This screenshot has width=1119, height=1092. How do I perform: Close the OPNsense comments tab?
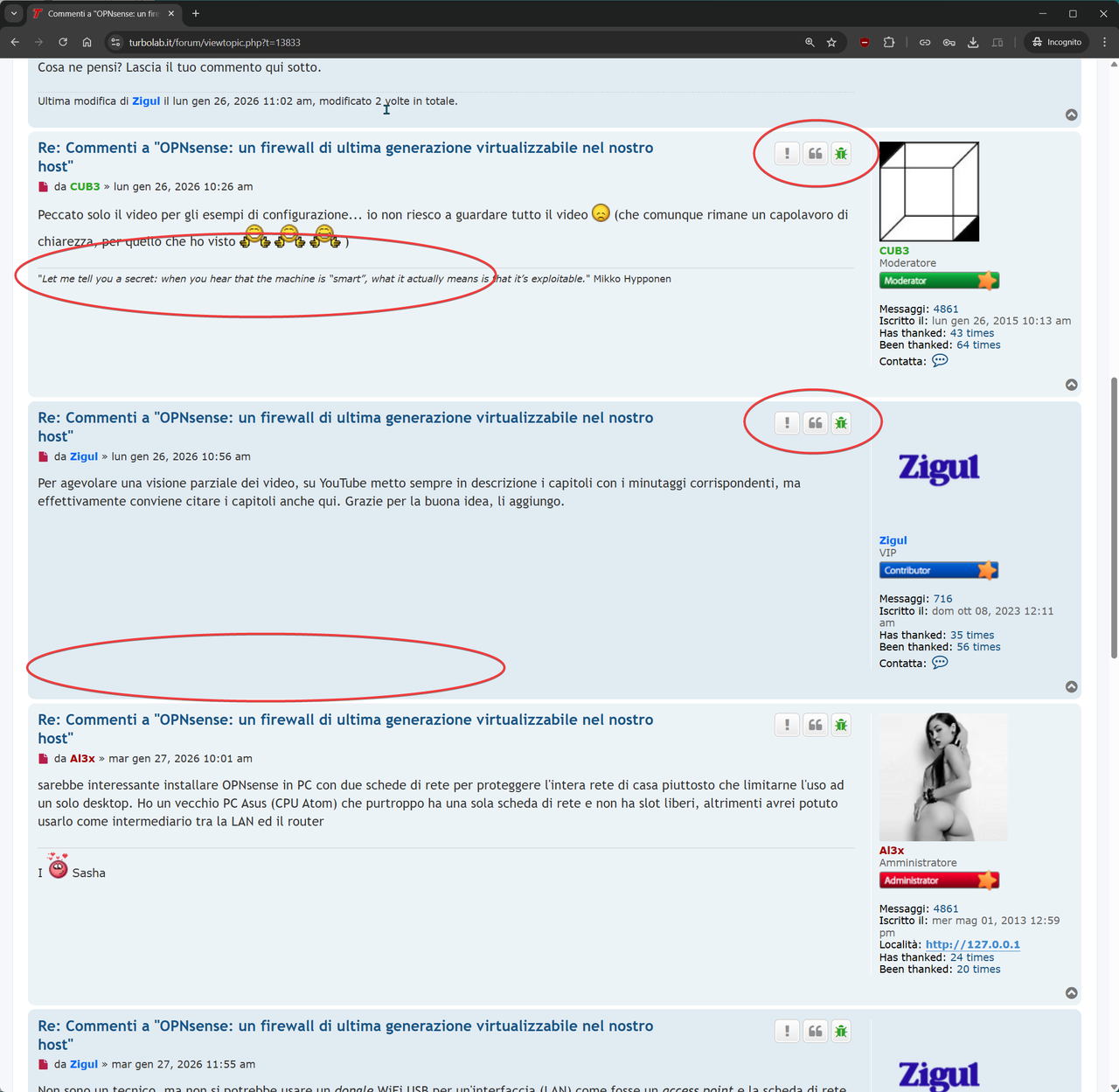(x=171, y=13)
